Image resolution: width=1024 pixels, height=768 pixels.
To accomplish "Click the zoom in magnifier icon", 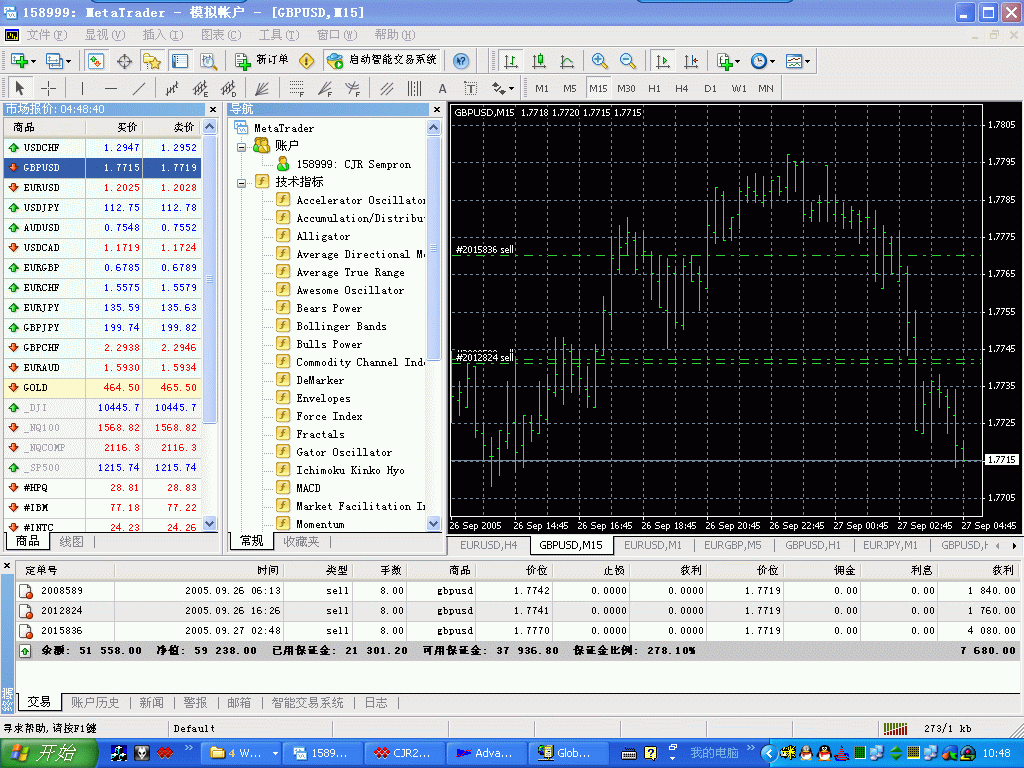I will (x=600, y=61).
